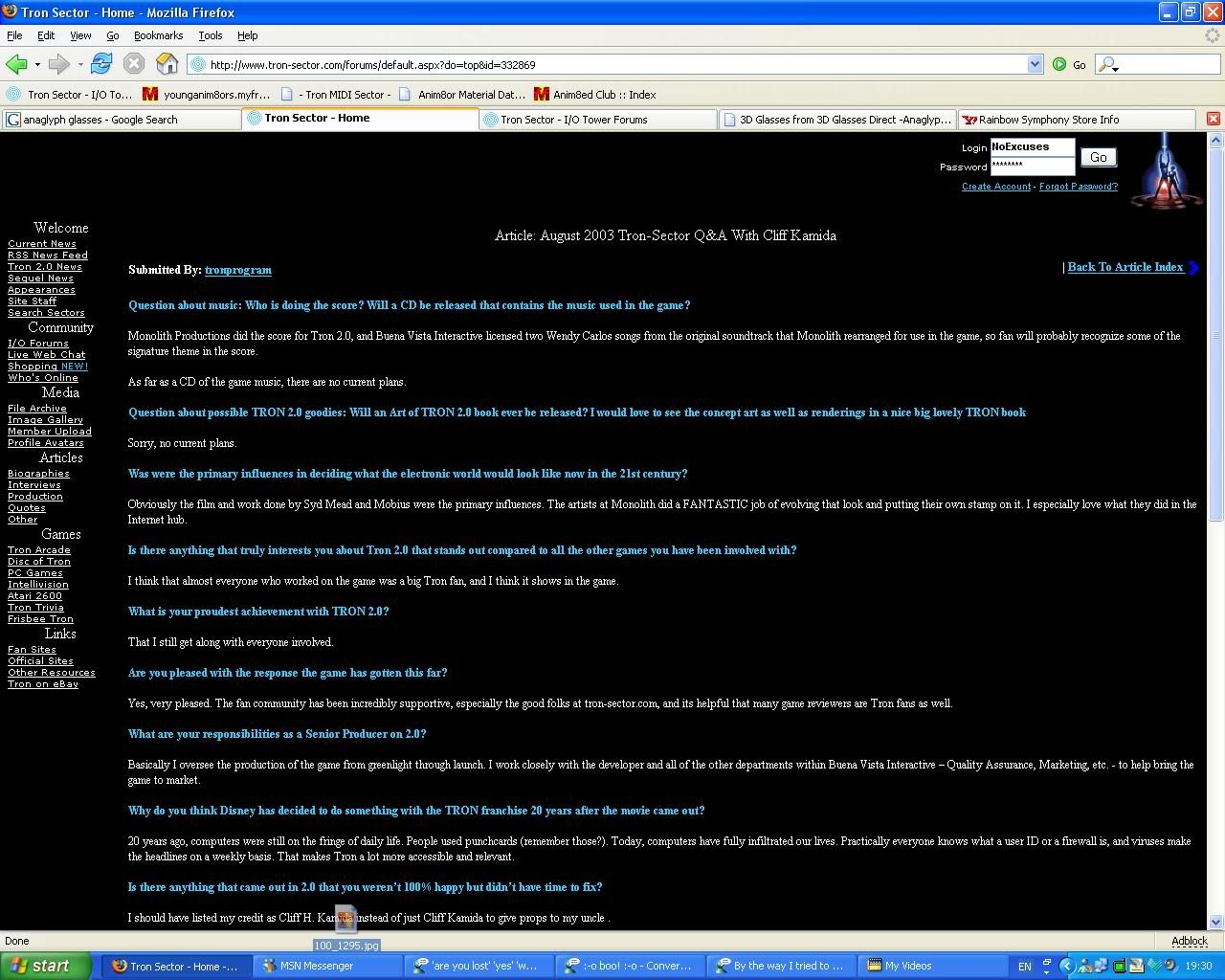Screen dimensions: 1225x980
Task: Open 'By the way I tried to' taskbar item
Action: 782,966
